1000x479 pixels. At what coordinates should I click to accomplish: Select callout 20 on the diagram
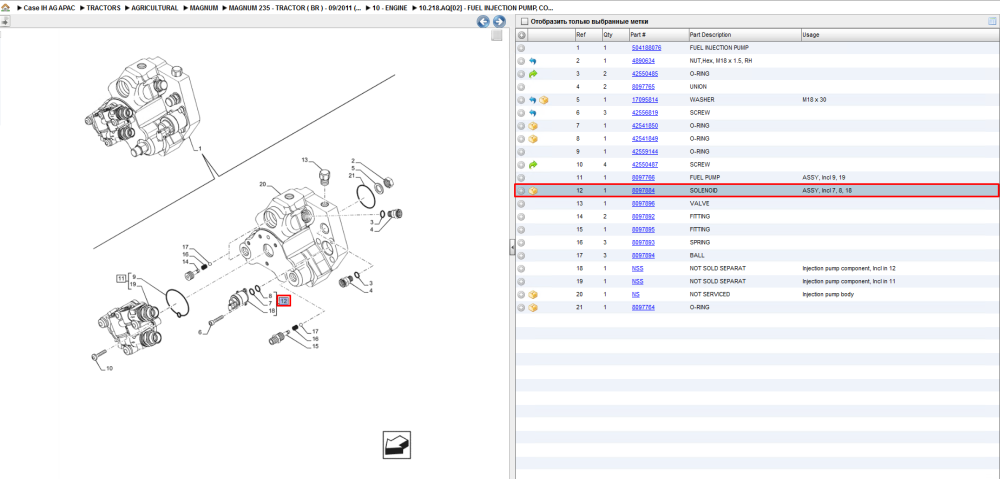pyautogui.click(x=262, y=184)
